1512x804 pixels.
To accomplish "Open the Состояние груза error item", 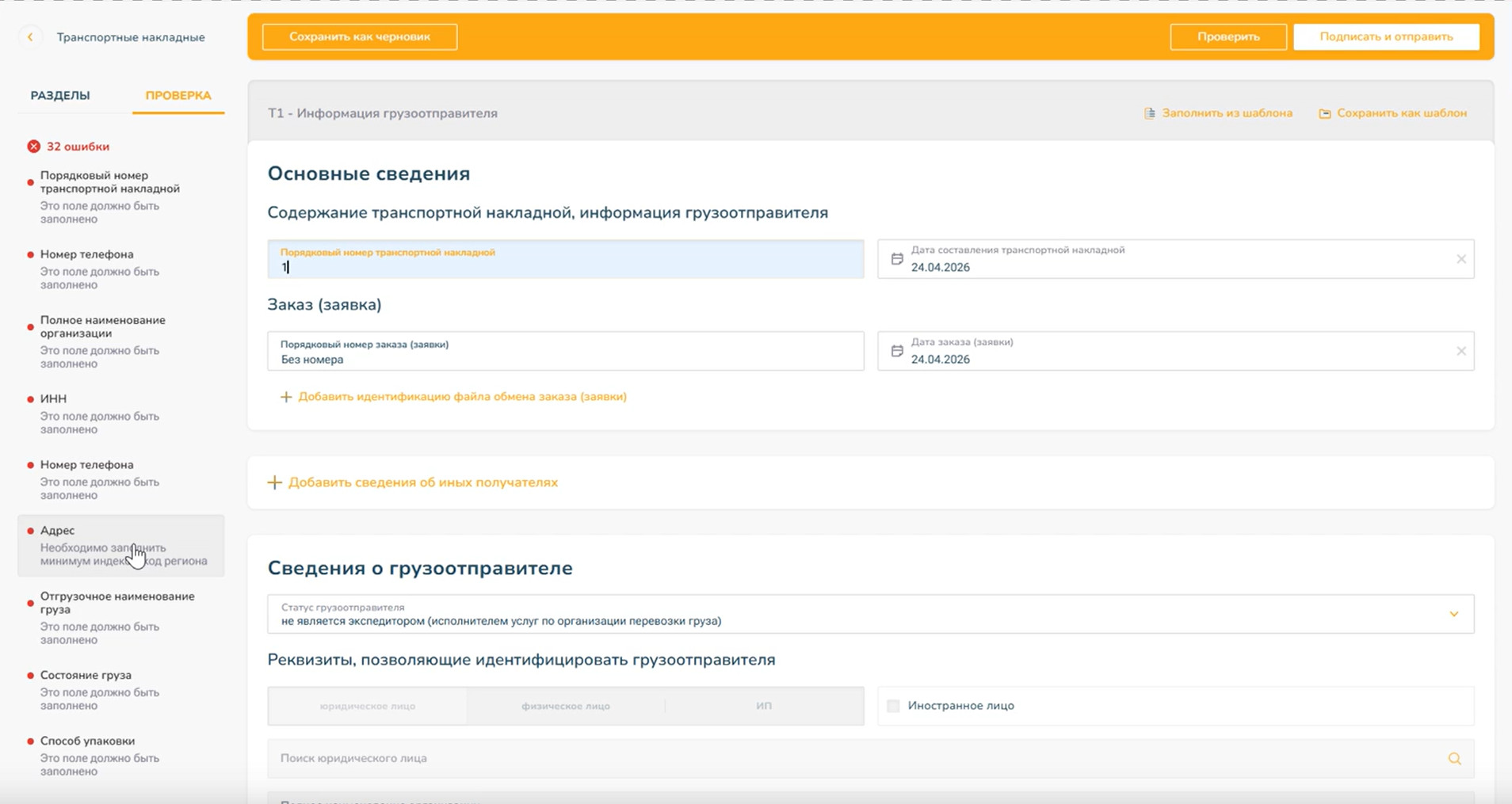I will tap(120, 690).
